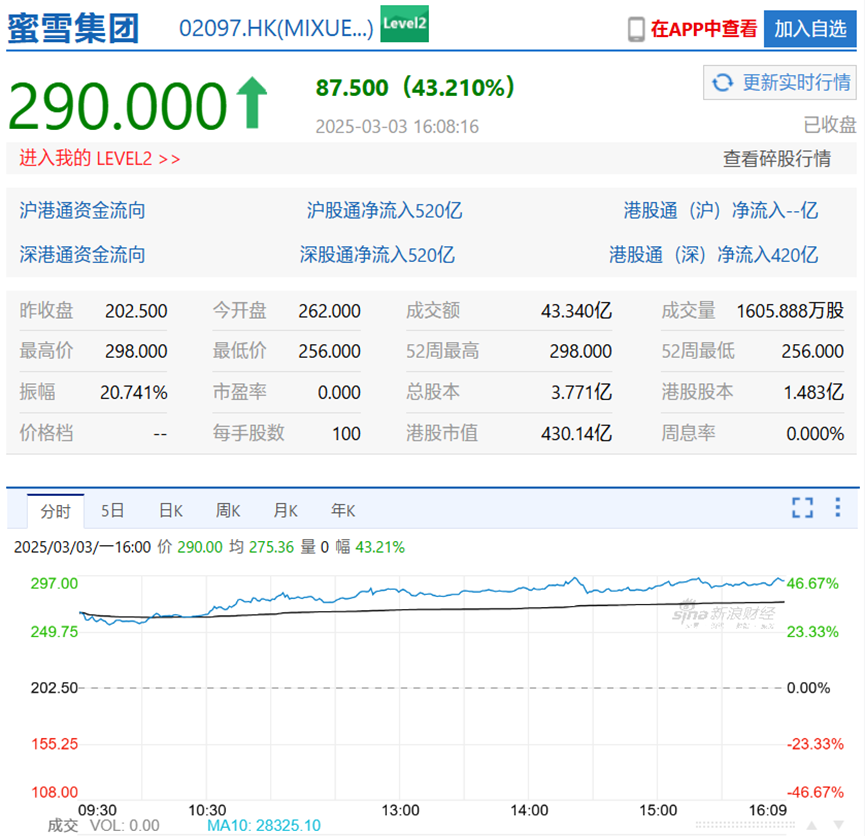Click the MA10: 28325.10 indicator label
The image size is (865, 836).
264,826
